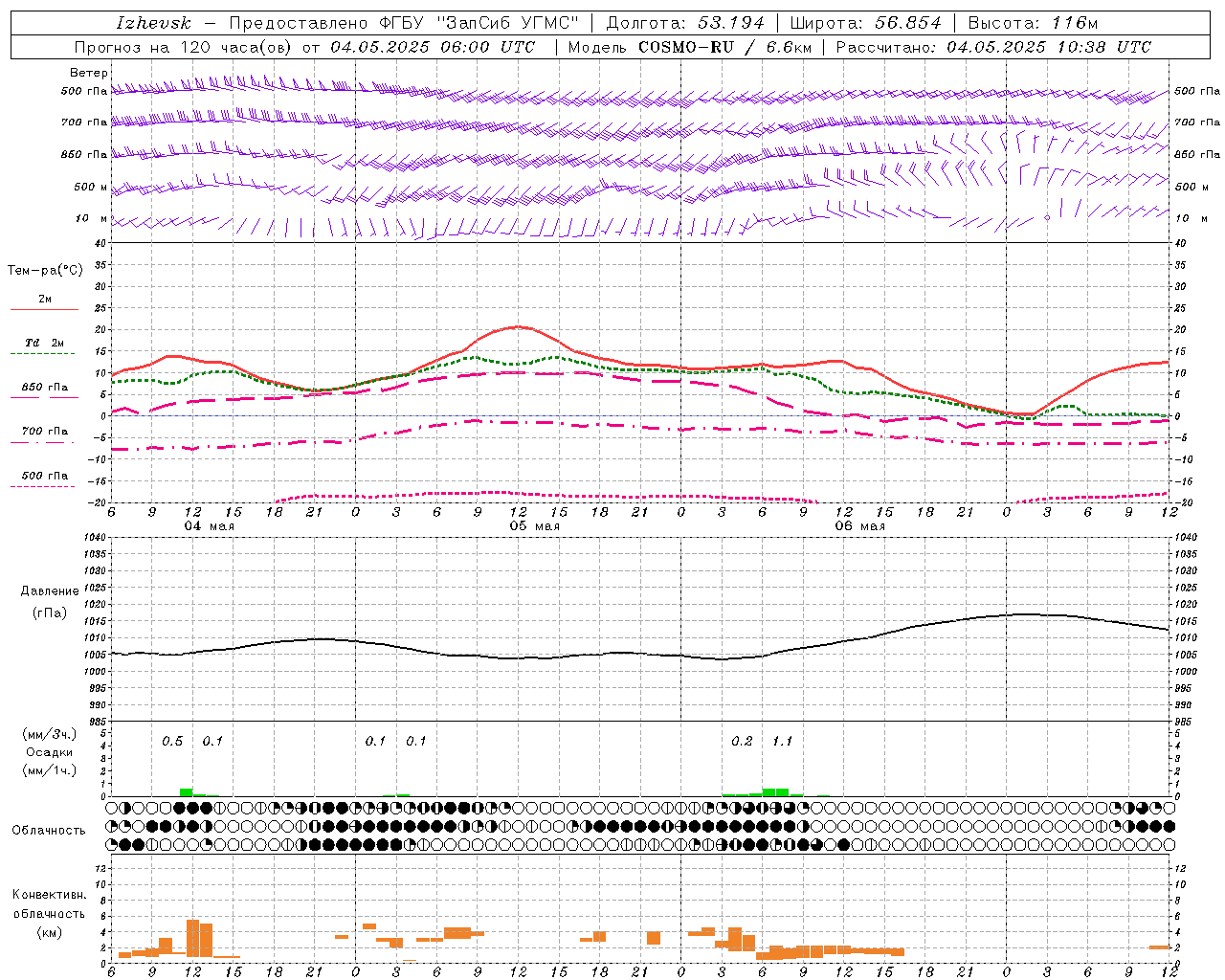Click the "500 м" wind level label on left

91,187
